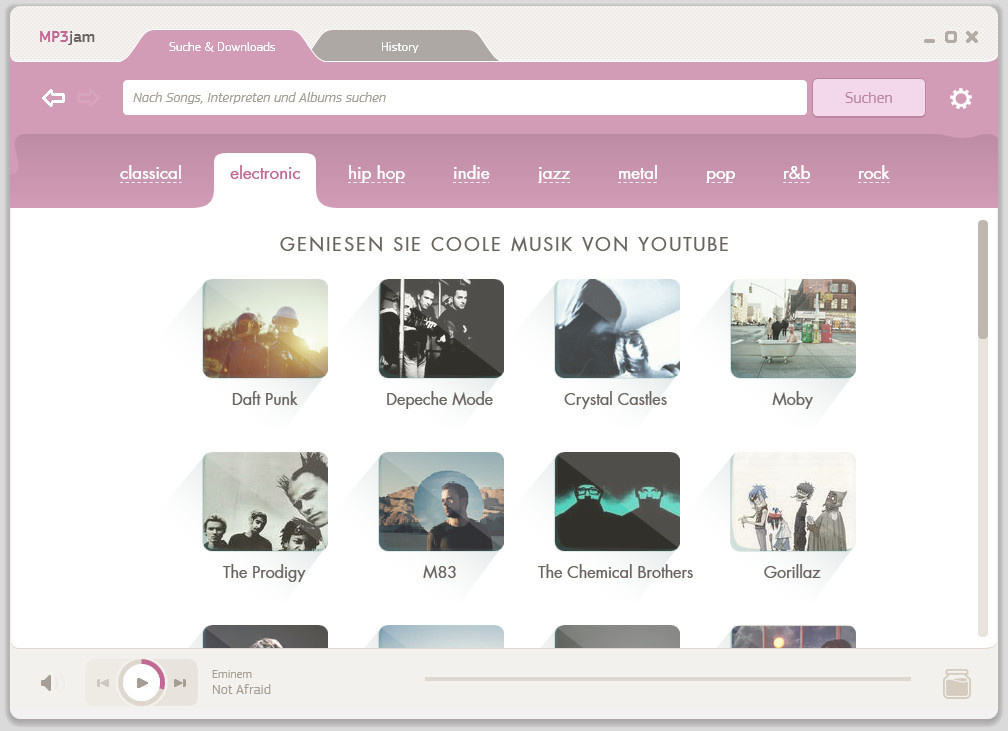The width and height of the screenshot is (1008, 731).
Task: Click the Suchen search button
Action: pos(868,98)
